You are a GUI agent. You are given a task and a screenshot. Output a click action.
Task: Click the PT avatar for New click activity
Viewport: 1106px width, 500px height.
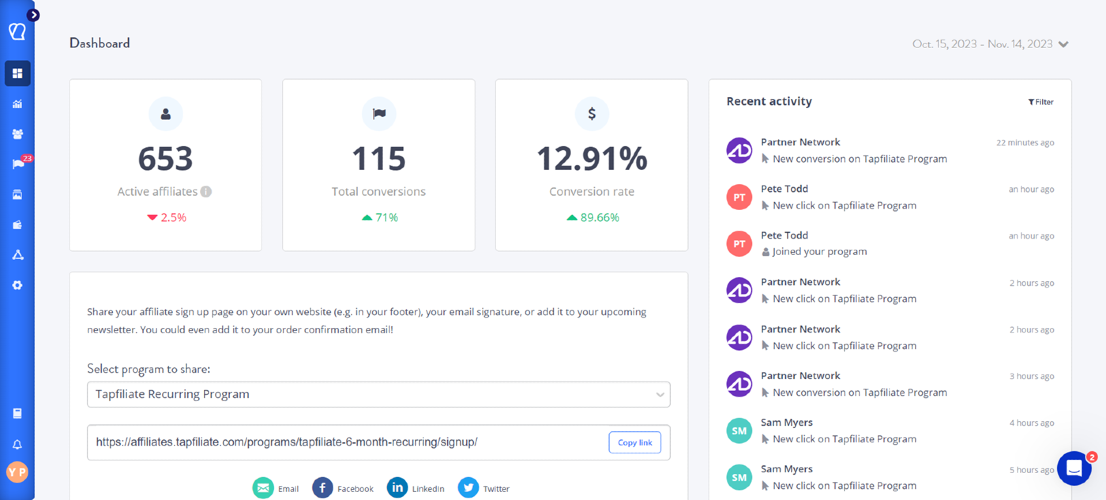click(x=739, y=197)
